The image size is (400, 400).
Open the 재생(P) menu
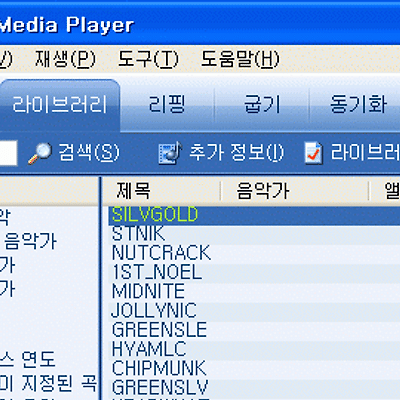[x=65, y=59]
